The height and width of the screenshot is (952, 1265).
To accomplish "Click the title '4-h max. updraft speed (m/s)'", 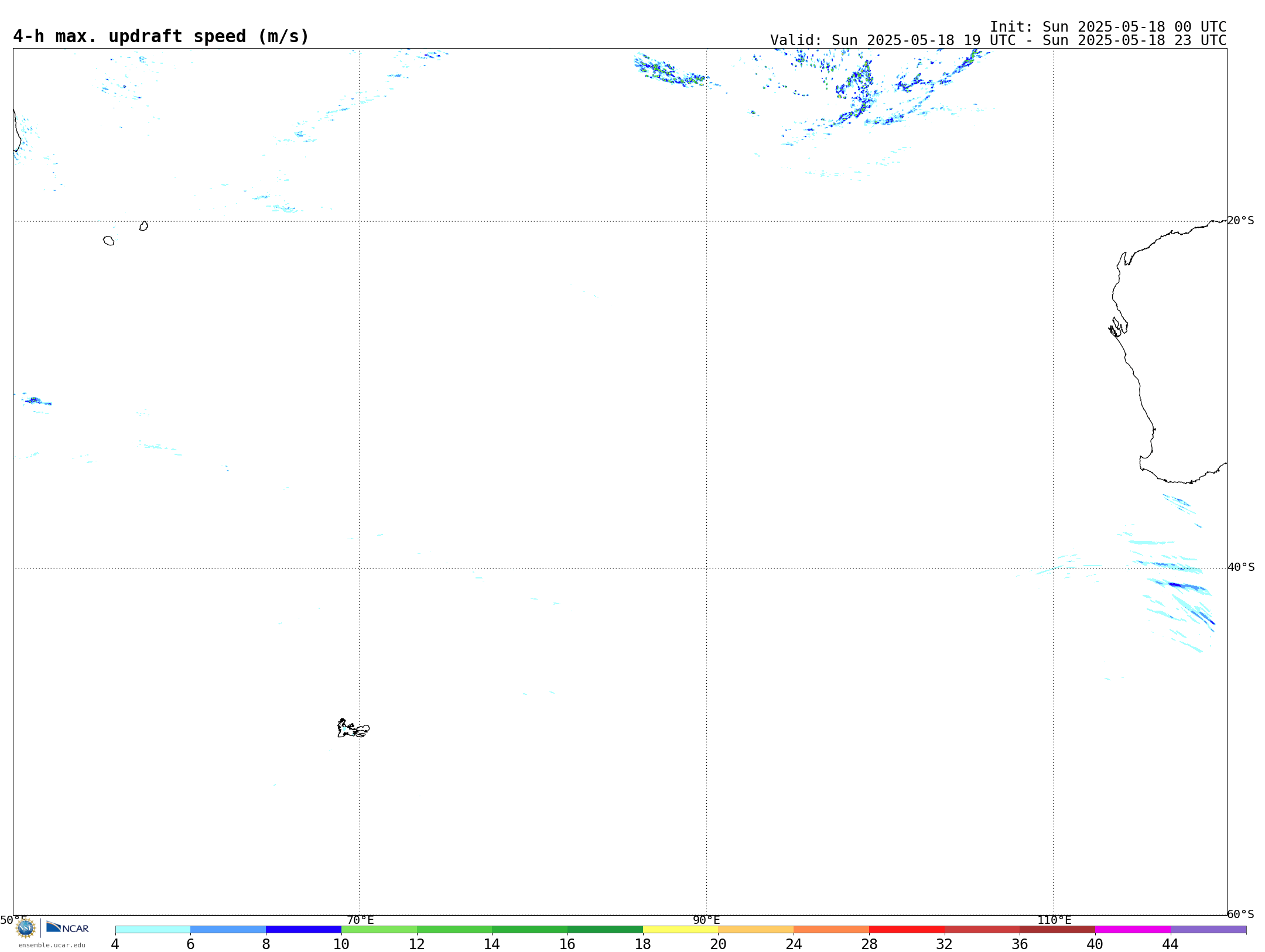I will pyautogui.click(x=161, y=36).
